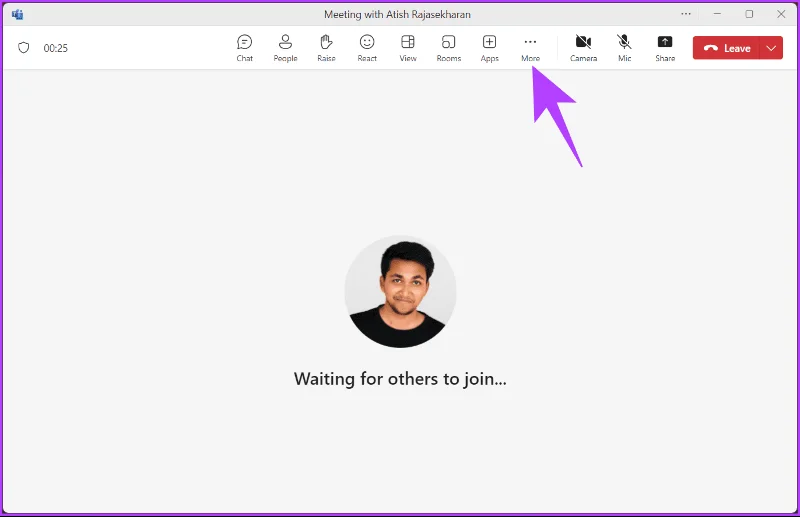Open the React emoji menu
The height and width of the screenshot is (517, 800).
367,48
